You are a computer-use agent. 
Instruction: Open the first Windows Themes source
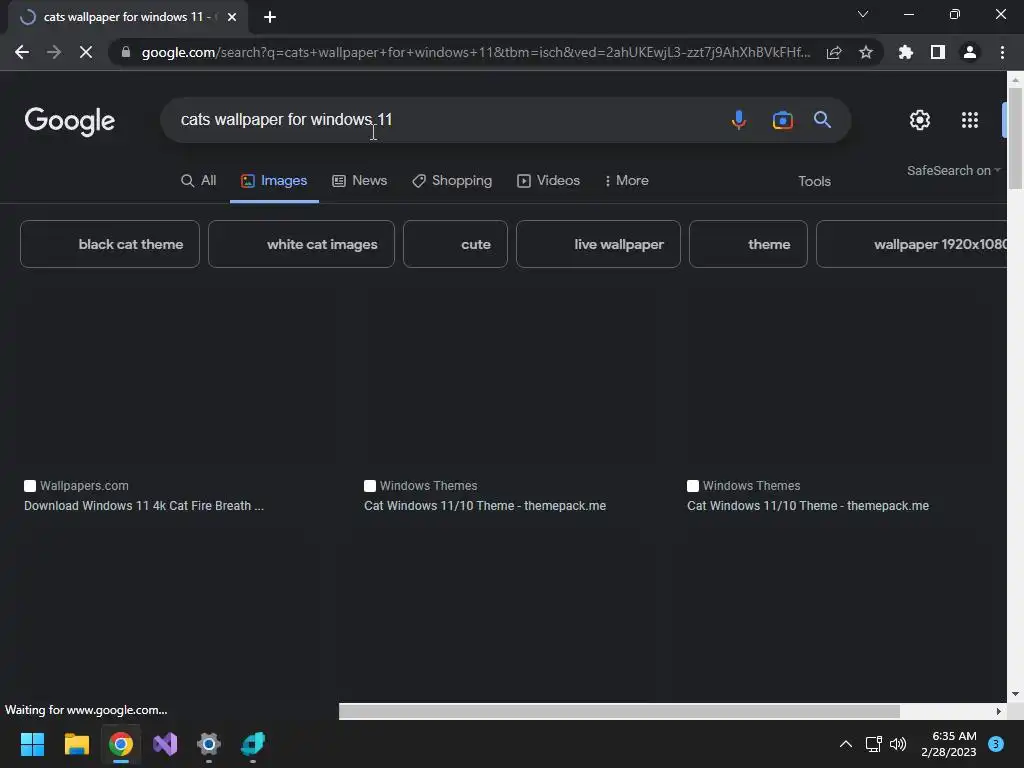(x=421, y=486)
